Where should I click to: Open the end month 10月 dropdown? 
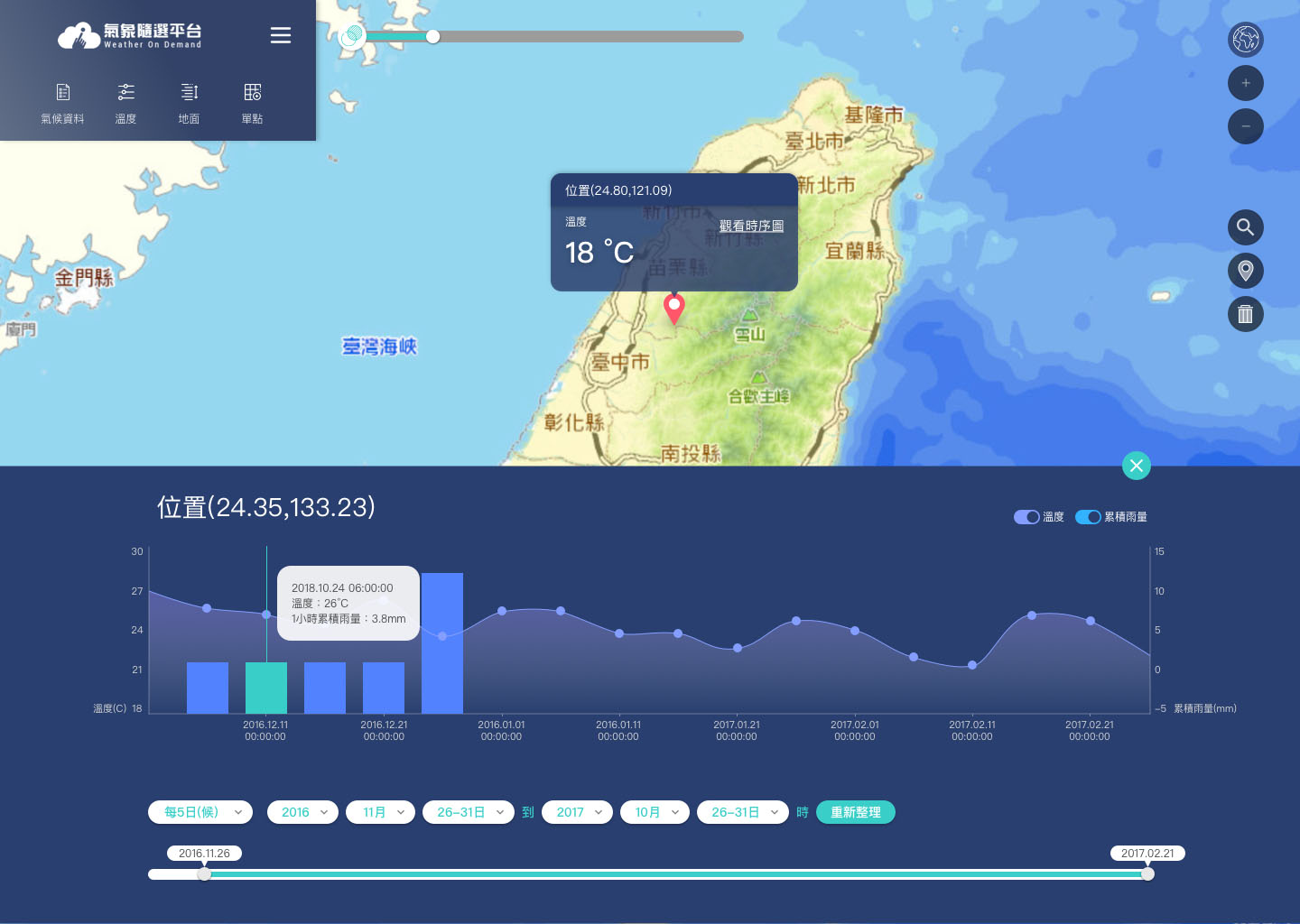(x=655, y=812)
